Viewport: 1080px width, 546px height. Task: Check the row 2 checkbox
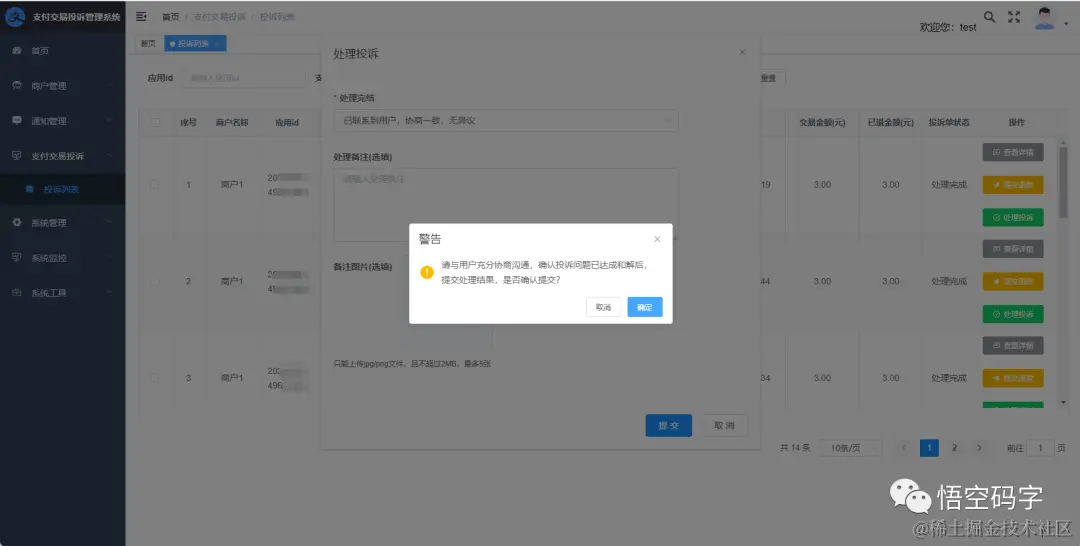pos(154,281)
